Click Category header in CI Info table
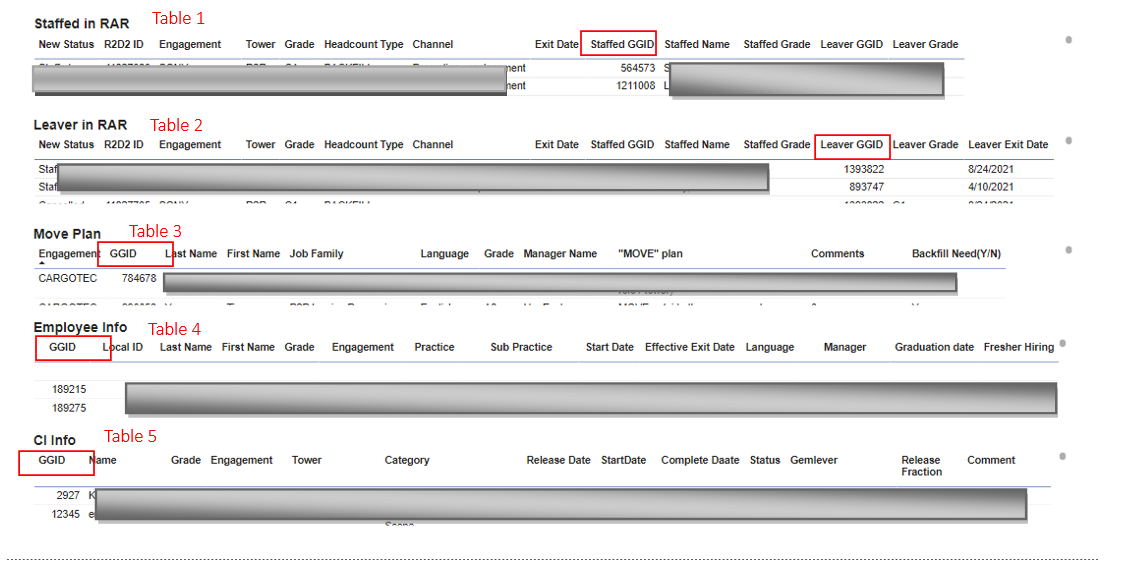Screen dimensions: 1127x581 [407, 460]
